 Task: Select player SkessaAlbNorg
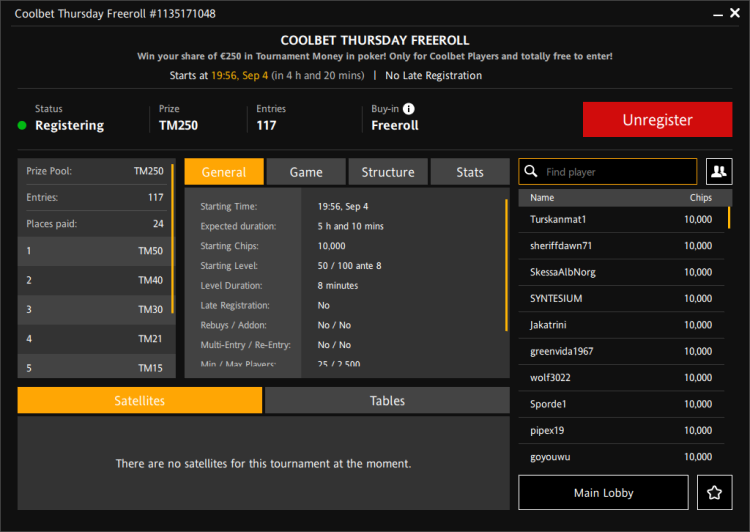point(621,272)
